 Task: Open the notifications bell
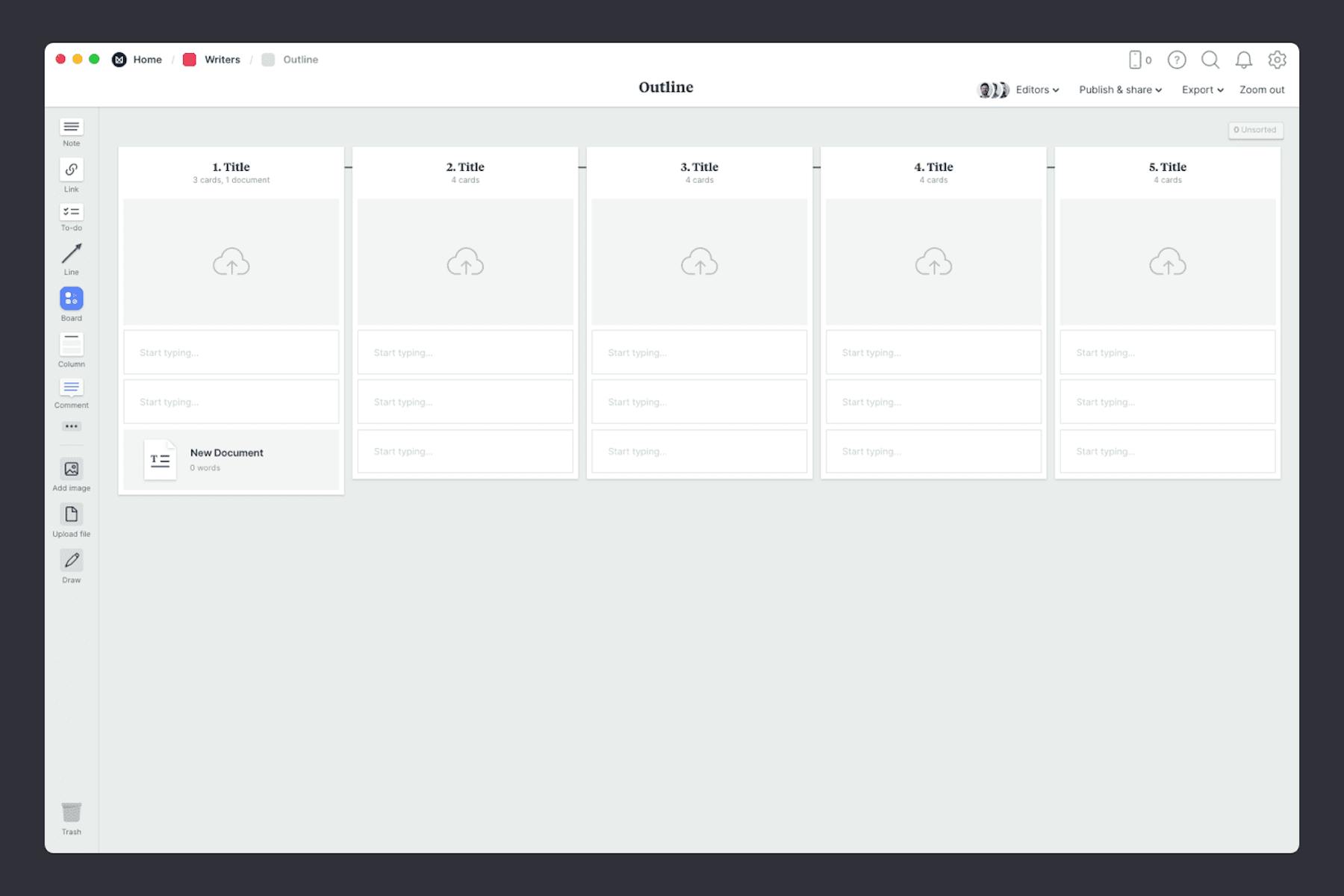1244,60
